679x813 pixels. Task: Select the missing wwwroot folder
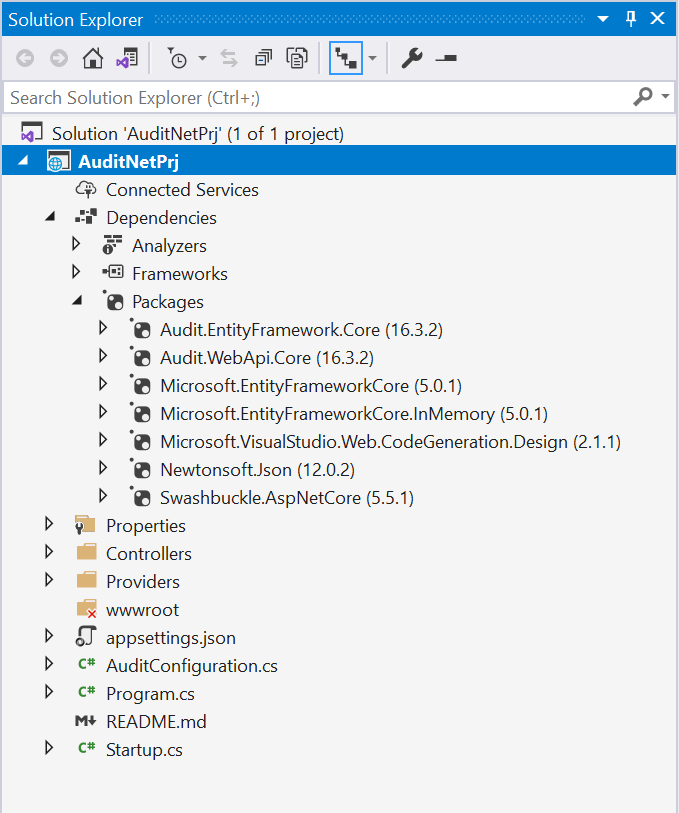(x=143, y=610)
